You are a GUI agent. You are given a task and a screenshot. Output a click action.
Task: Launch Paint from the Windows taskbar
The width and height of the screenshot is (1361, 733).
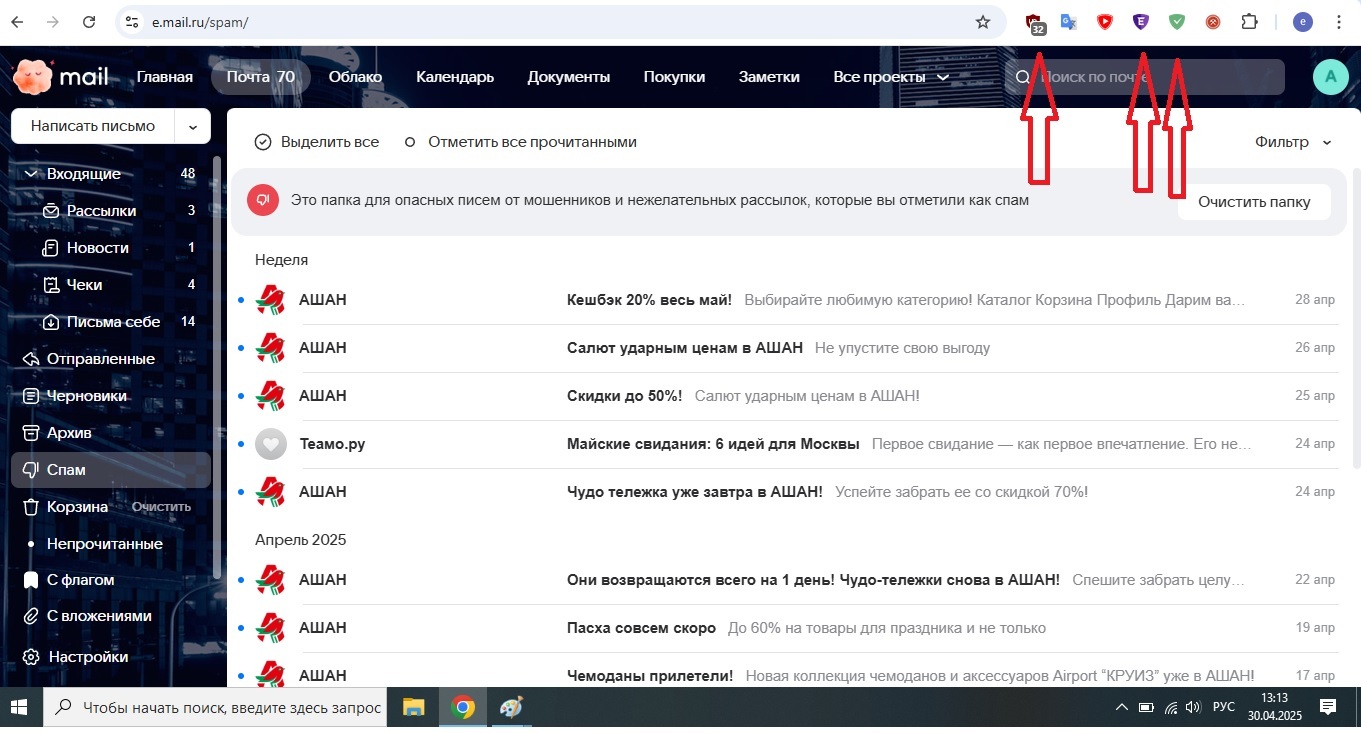click(x=511, y=708)
